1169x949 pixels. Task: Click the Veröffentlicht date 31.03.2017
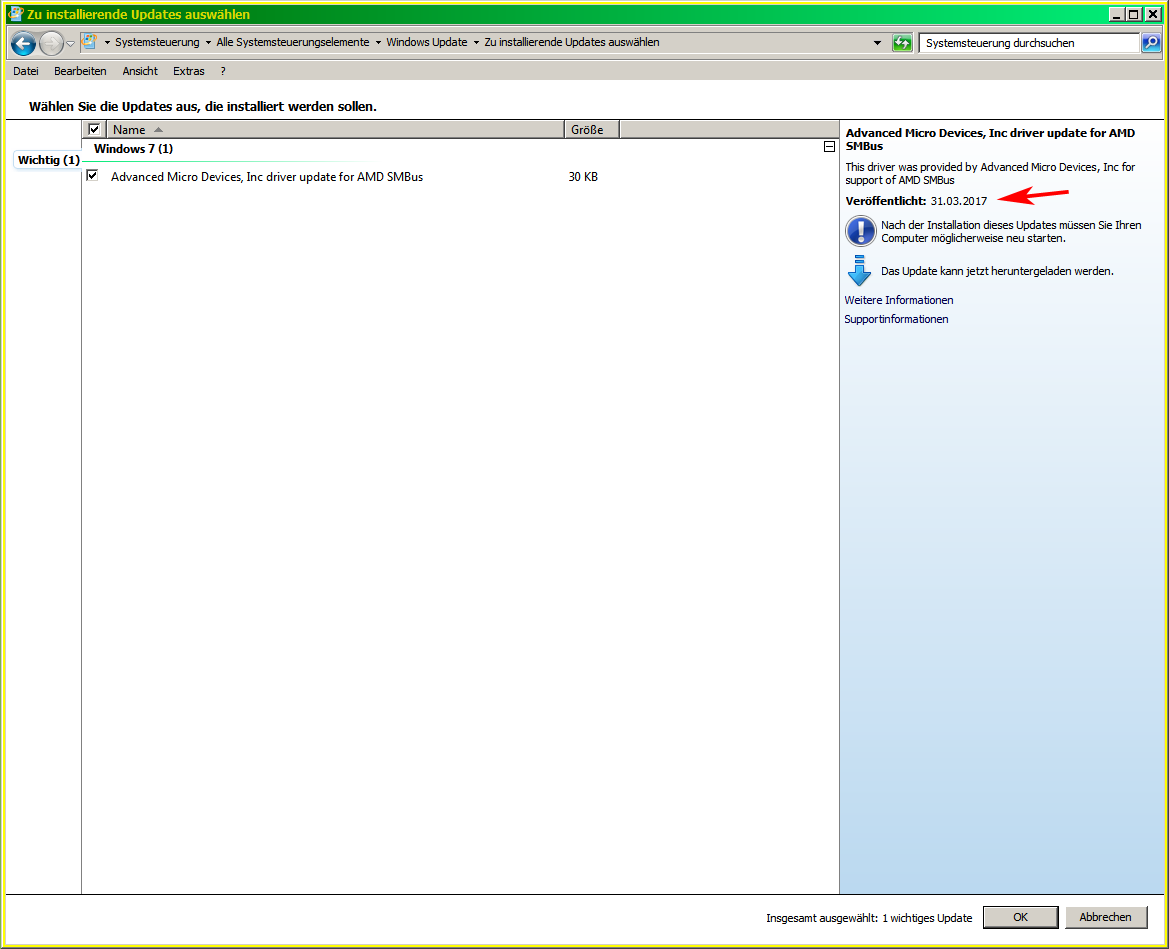pos(959,201)
